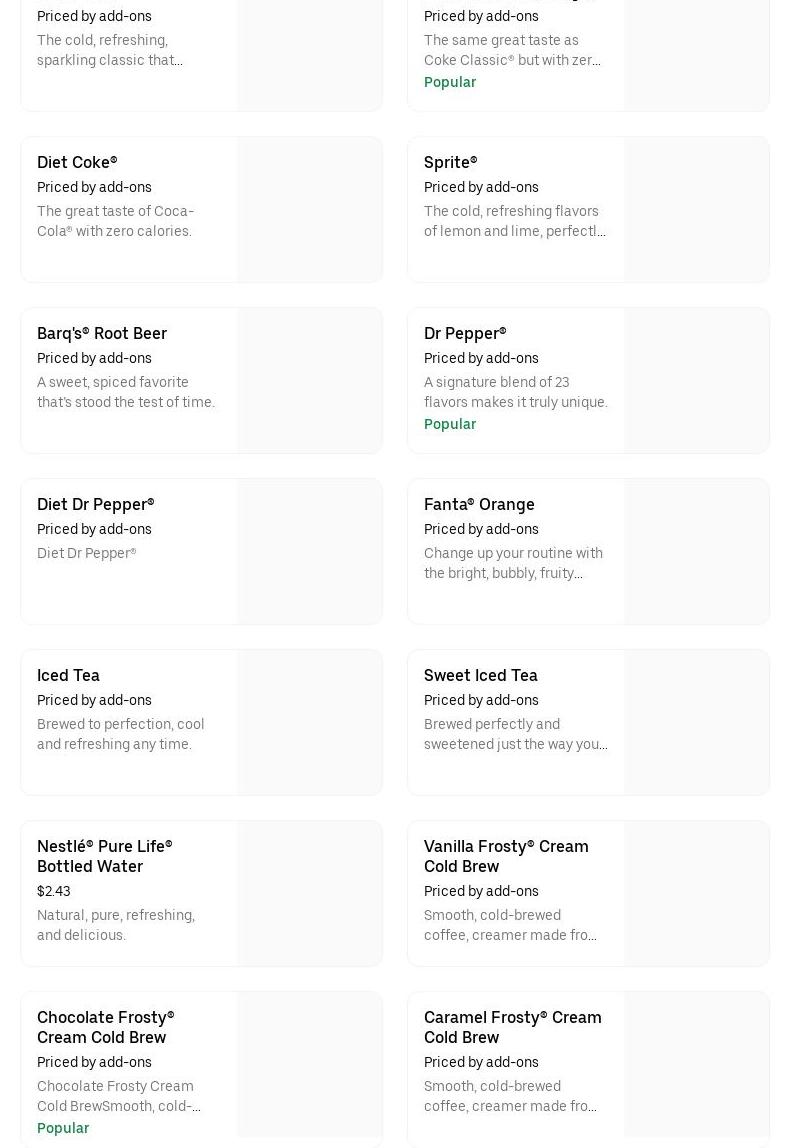Image resolution: width=804 pixels, height=1148 pixels.
Task: Open the unsweetened Iced Tea title
Action: (x=68, y=675)
